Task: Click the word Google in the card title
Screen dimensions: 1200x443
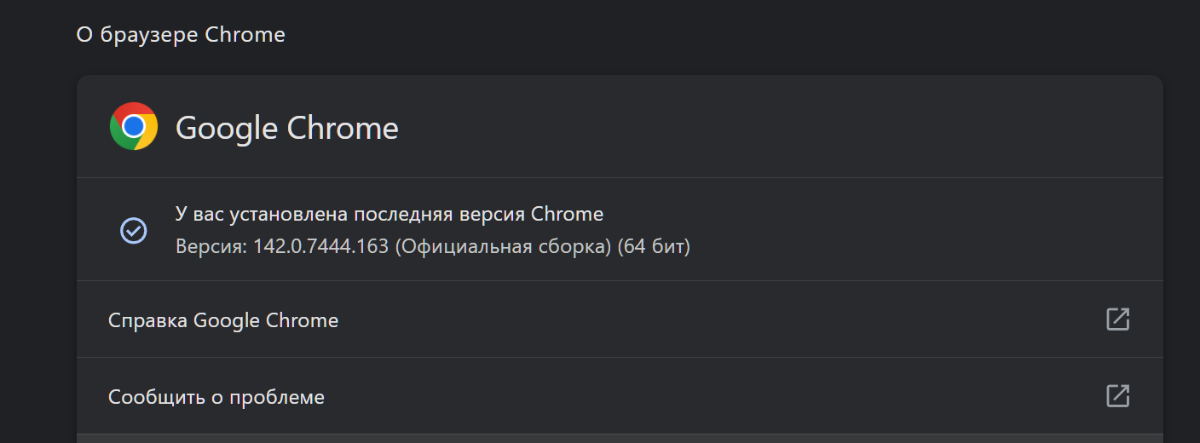Action: [x=227, y=128]
